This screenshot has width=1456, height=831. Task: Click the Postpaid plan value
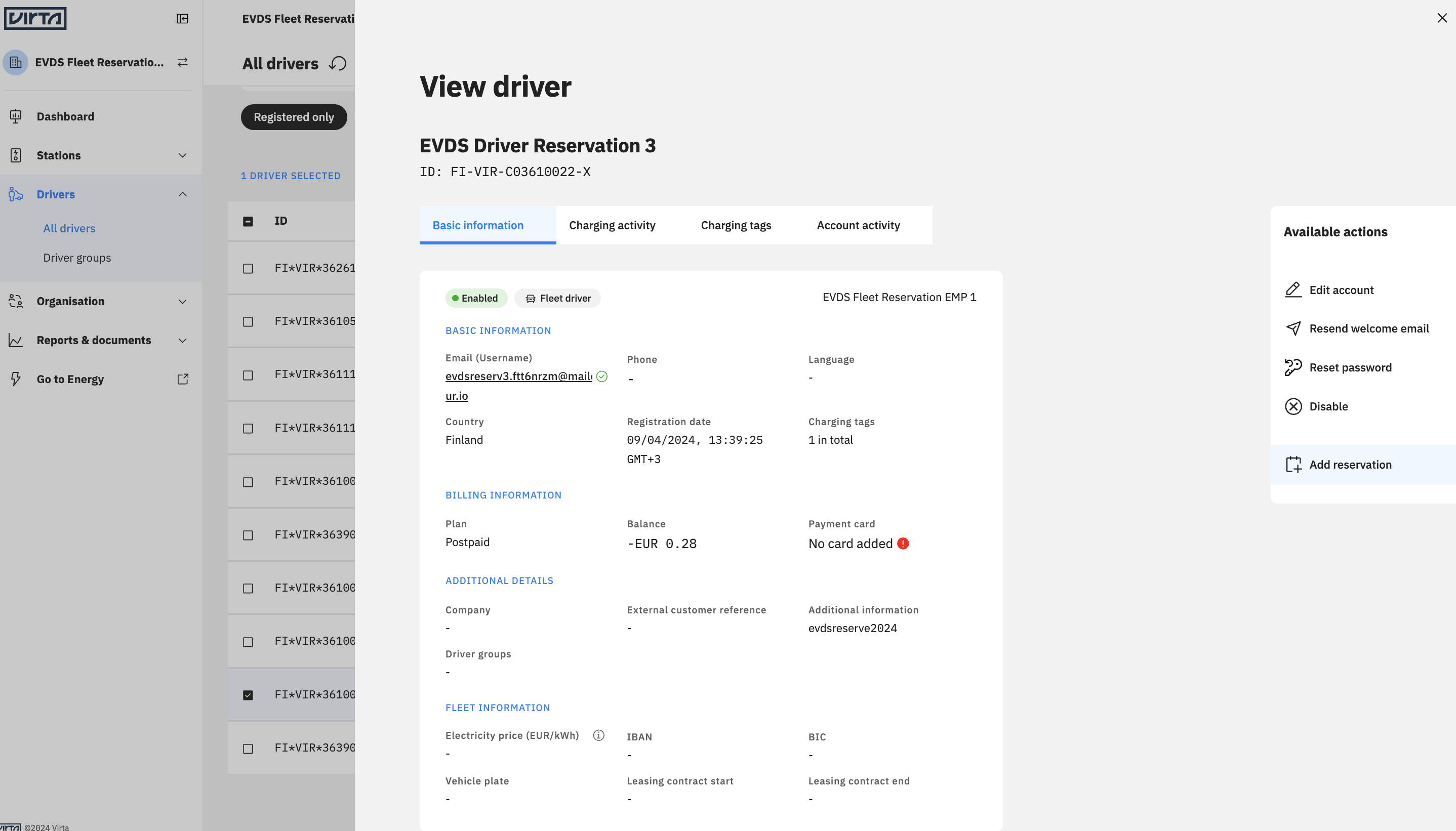[x=467, y=542]
